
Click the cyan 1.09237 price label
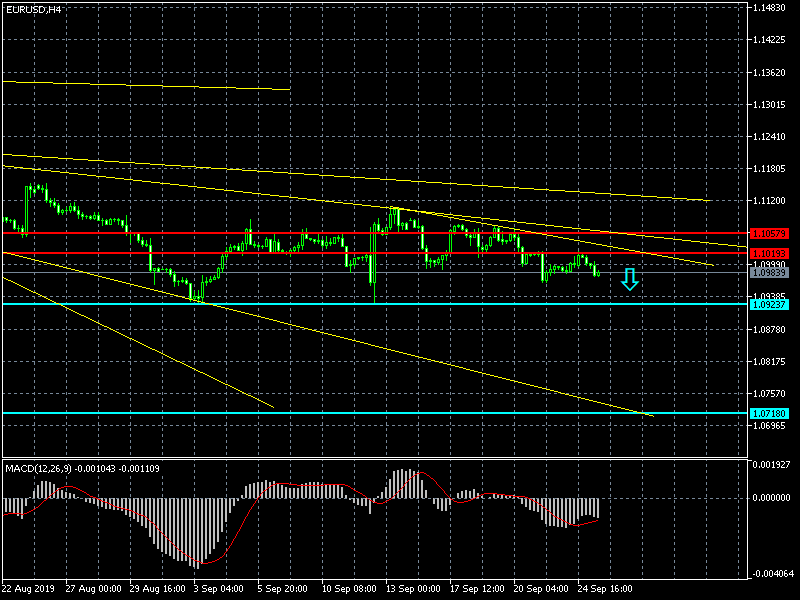click(769, 304)
